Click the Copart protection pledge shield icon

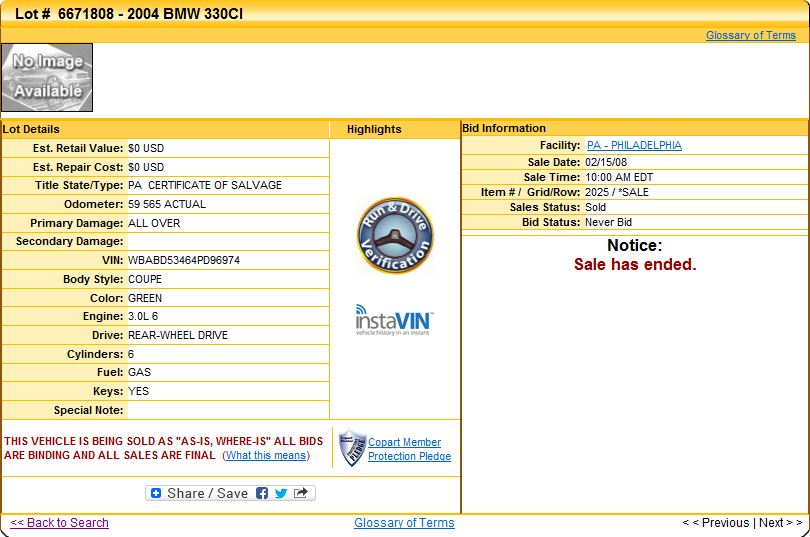tap(351, 448)
